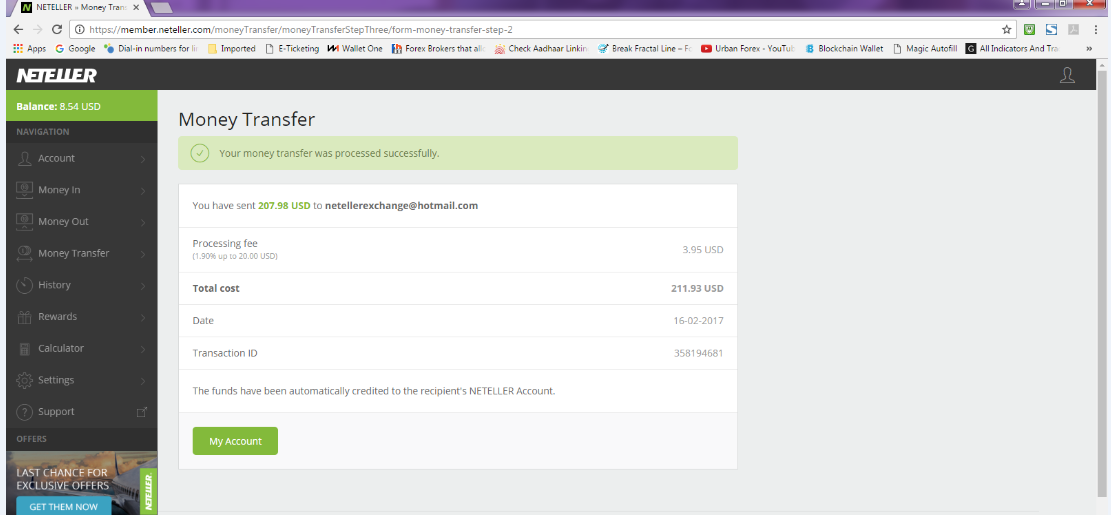Go back with browser back arrow
The image size is (1111, 515).
[18, 30]
